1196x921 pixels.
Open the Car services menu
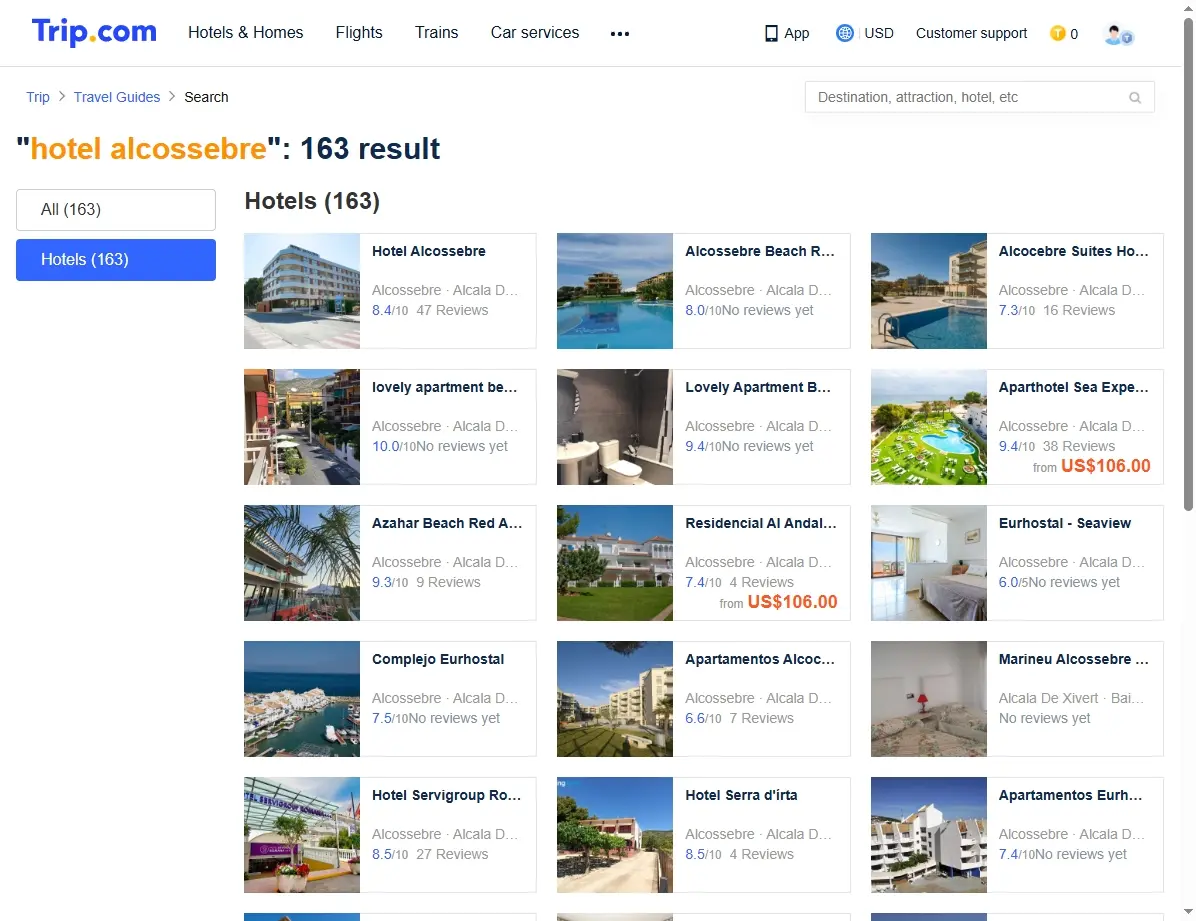point(535,33)
